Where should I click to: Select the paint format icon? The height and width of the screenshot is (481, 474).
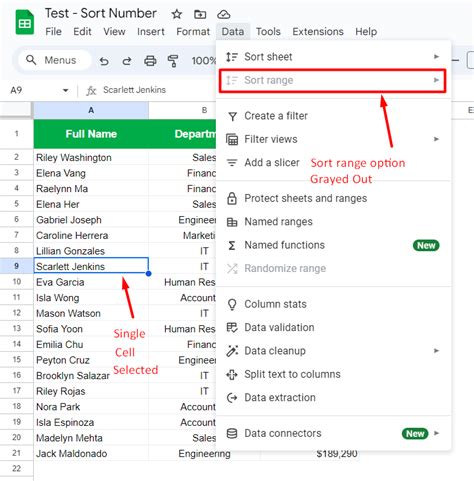(173, 61)
